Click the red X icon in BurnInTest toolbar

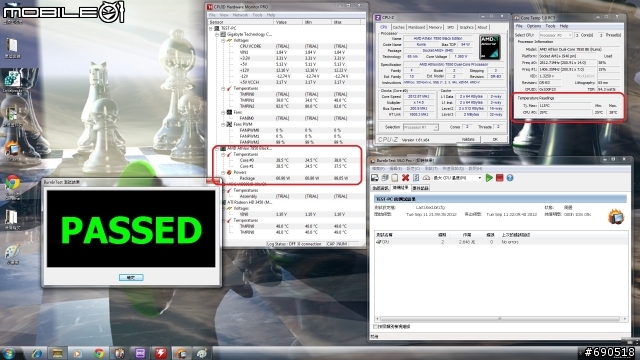(x=405, y=178)
